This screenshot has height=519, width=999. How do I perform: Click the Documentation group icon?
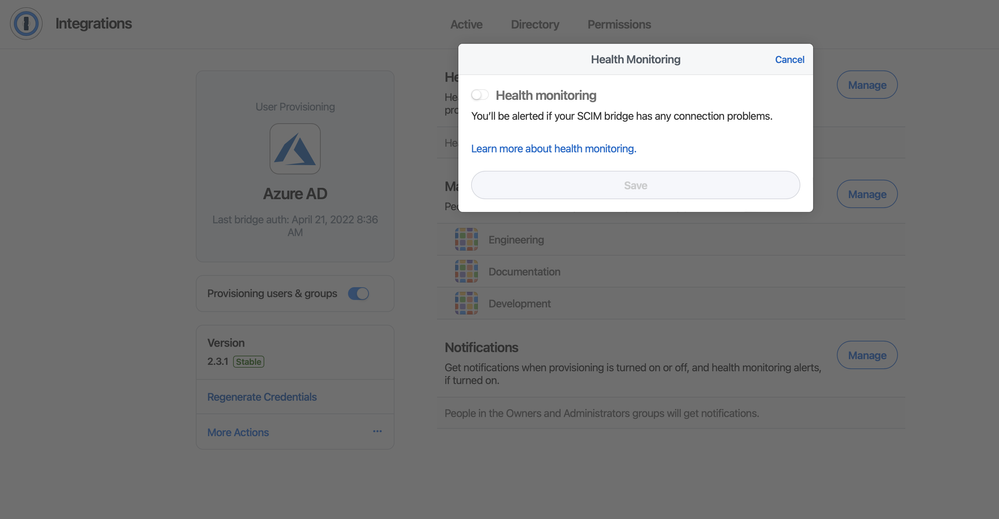466,272
